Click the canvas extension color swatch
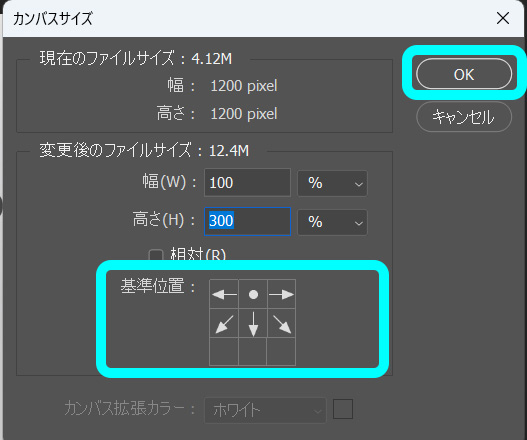The width and height of the screenshot is (527, 440). pos(343,409)
